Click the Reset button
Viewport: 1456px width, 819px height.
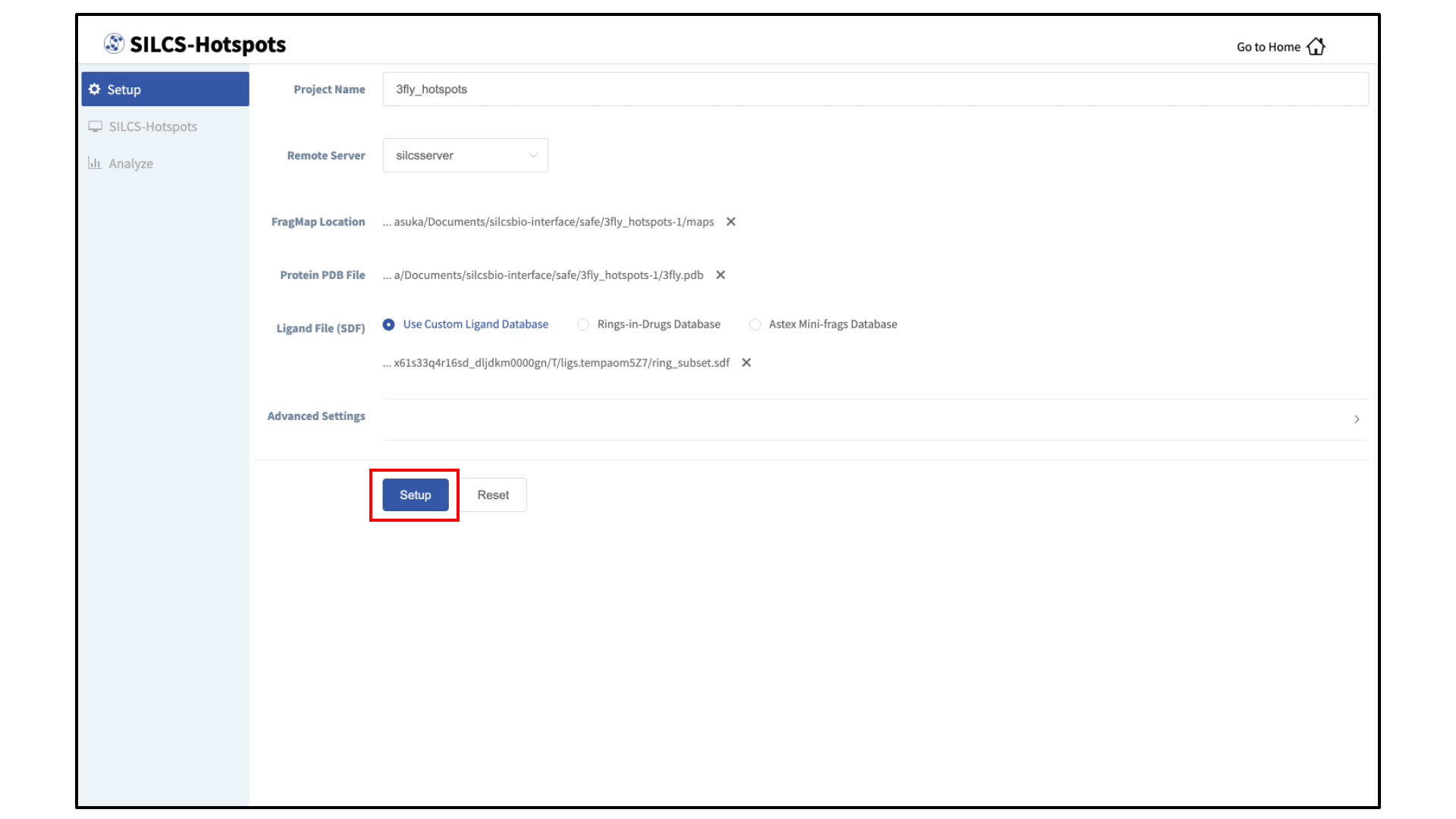pos(493,494)
